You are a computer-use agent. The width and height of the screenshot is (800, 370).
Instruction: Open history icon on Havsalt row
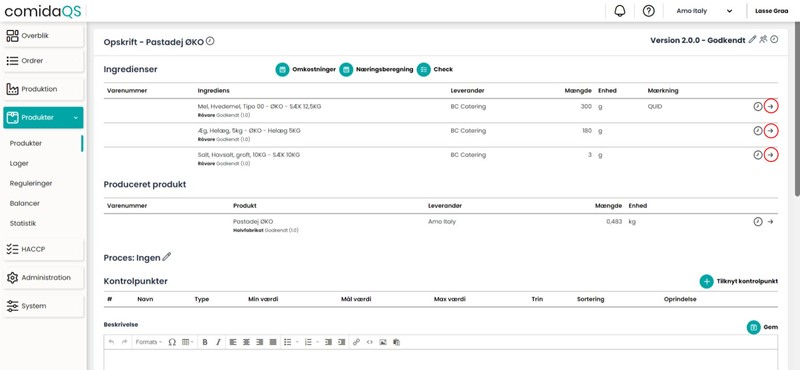pyautogui.click(x=758, y=155)
